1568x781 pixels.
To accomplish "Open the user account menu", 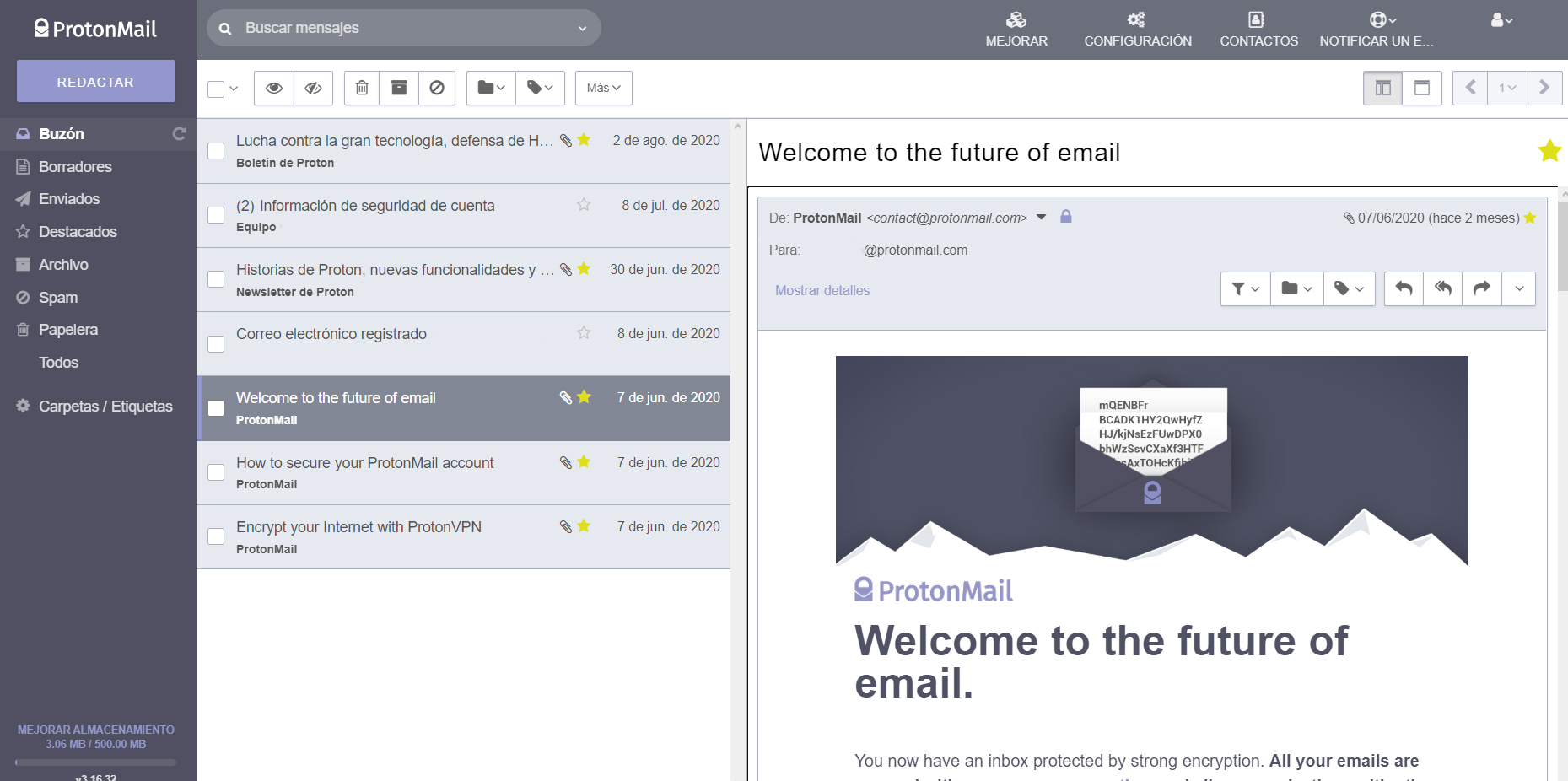I will point(1501,20).
